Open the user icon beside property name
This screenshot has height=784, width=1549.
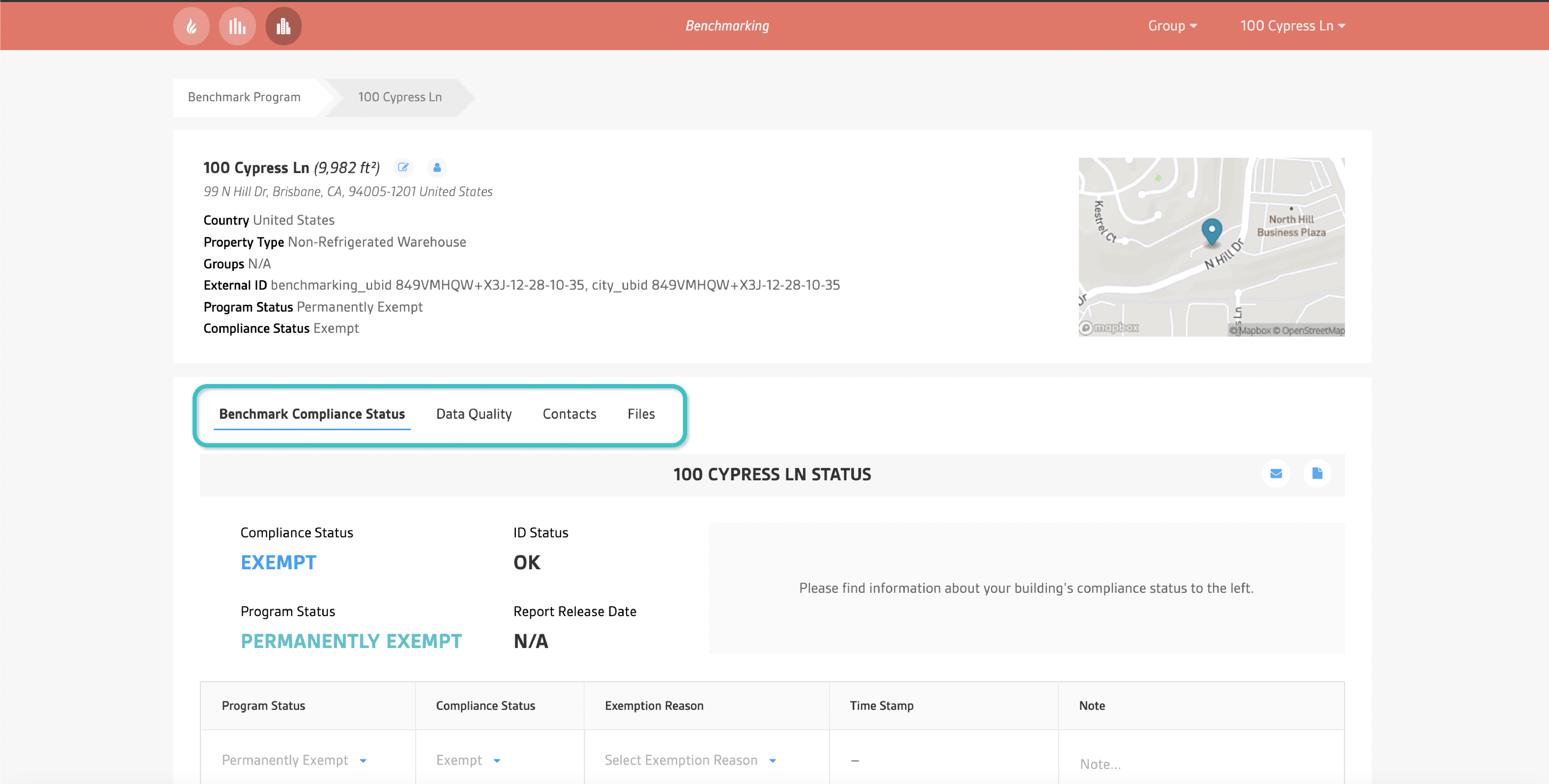437,167
